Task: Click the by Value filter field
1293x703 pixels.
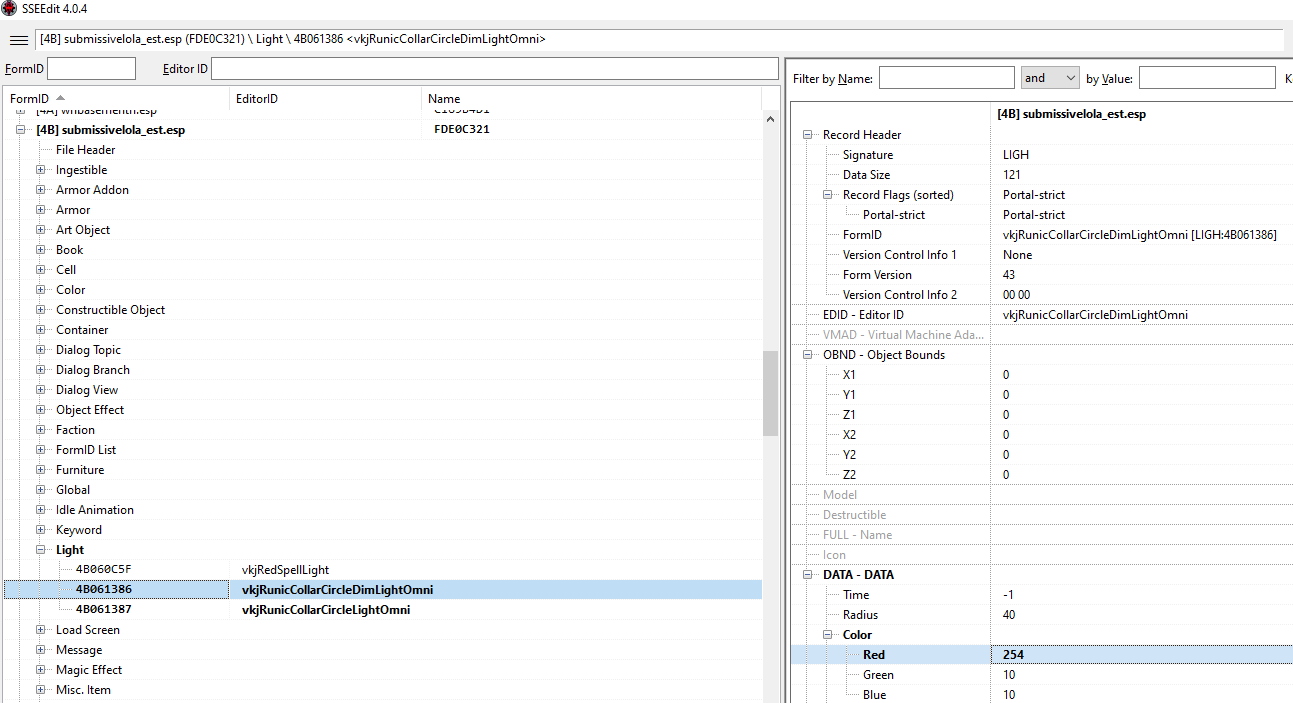Action: [x=1204, y=78]
